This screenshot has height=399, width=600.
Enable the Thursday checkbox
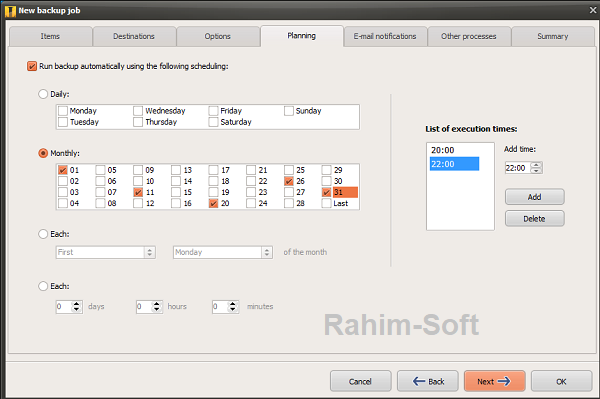point(138,122)
